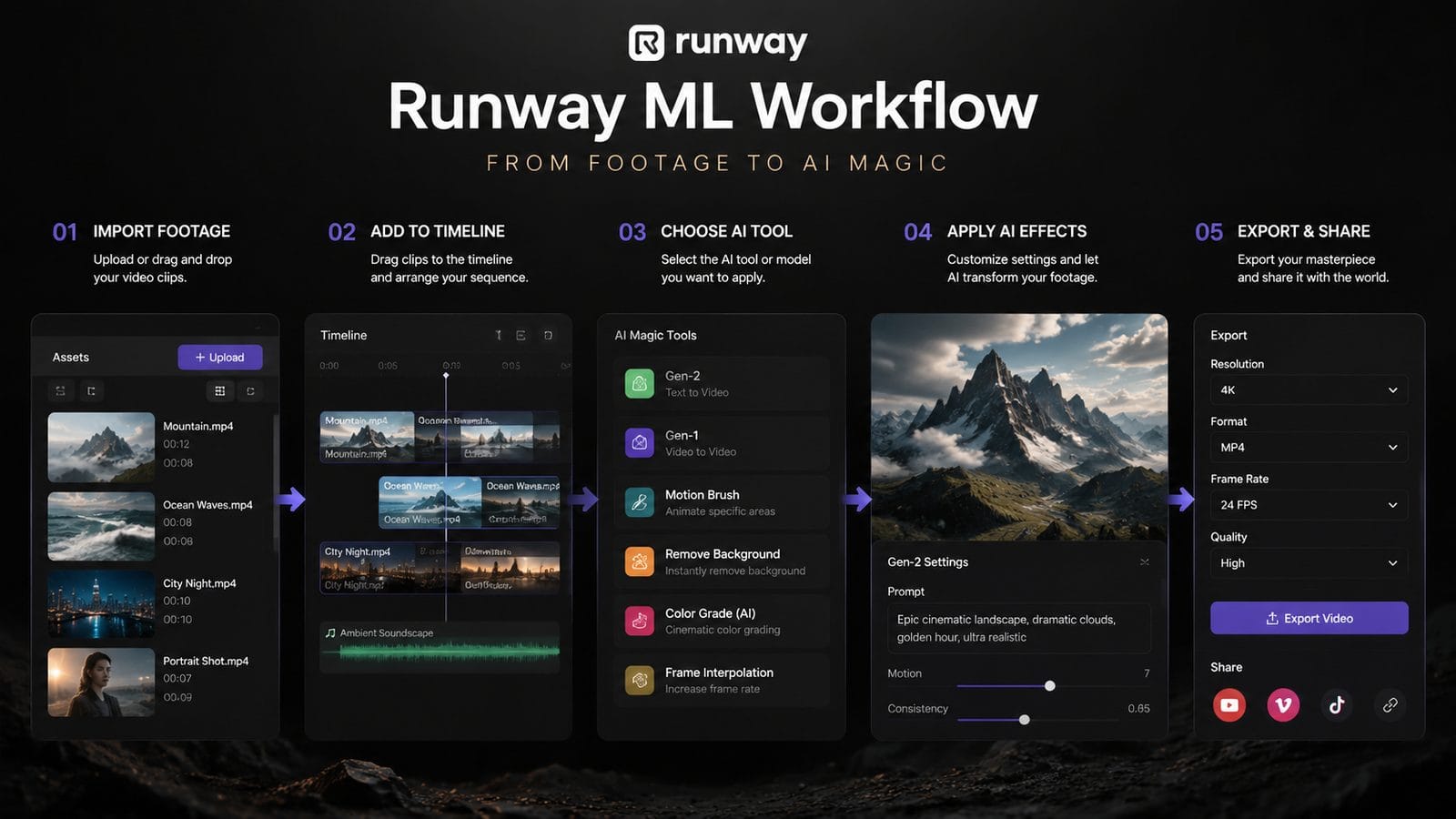Viewport: 1456px width, 819px height.
Task: Click the "Ocean Waves.mp4" file name text
Action: coord(207,504)
